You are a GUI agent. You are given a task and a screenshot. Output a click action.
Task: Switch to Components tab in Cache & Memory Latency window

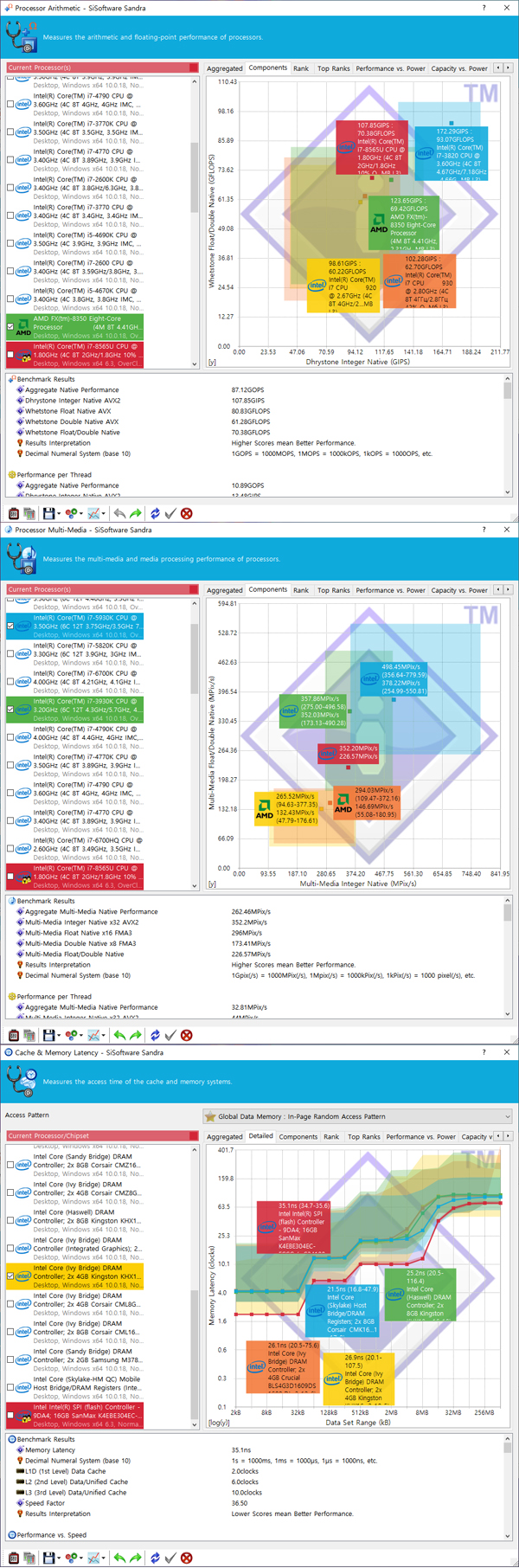298,1136
